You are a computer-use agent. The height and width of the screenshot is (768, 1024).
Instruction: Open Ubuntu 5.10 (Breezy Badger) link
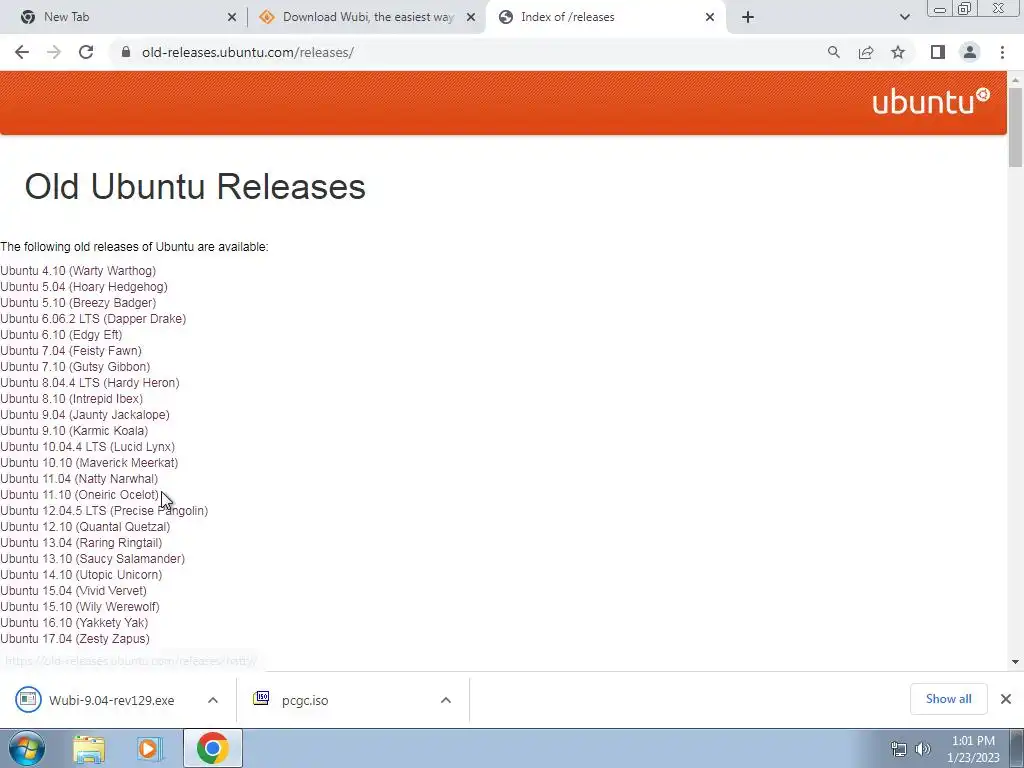click(78, 302)
